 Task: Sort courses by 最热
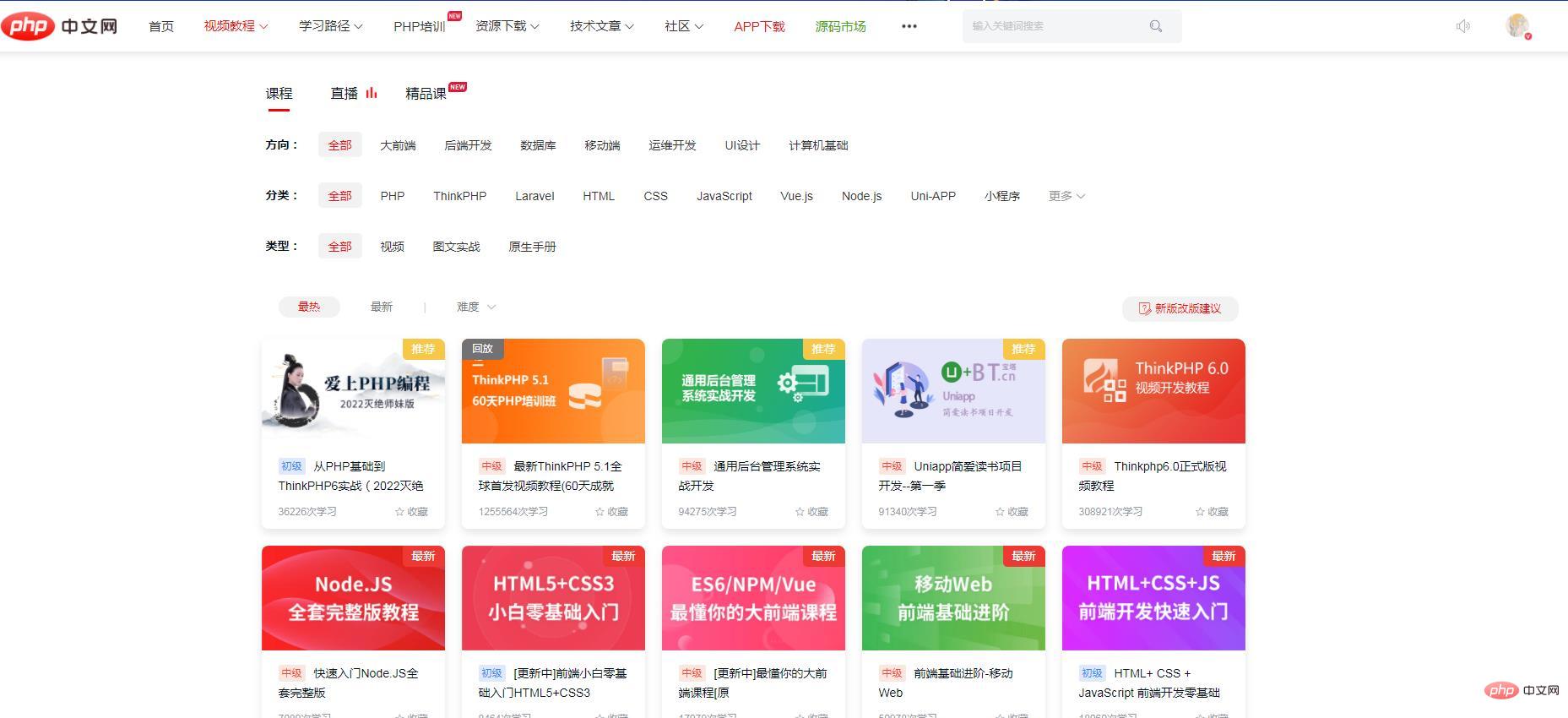pyautogui.click(x=309, y=307)
